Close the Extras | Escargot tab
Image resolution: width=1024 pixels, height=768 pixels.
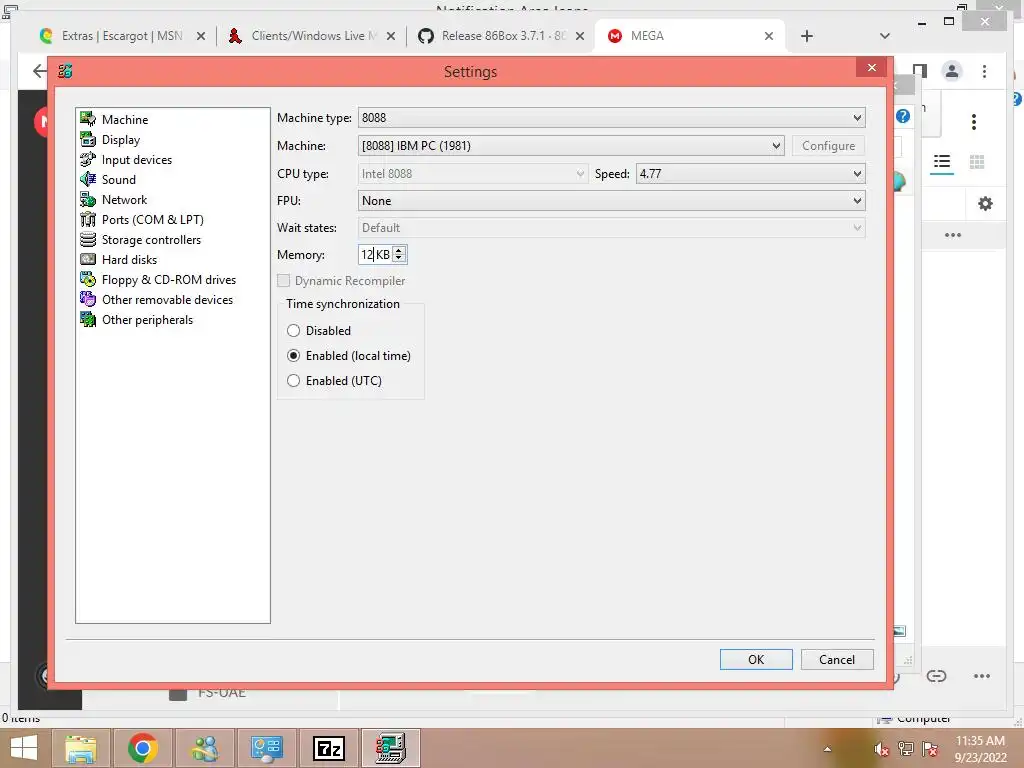[x=201, y=36]
